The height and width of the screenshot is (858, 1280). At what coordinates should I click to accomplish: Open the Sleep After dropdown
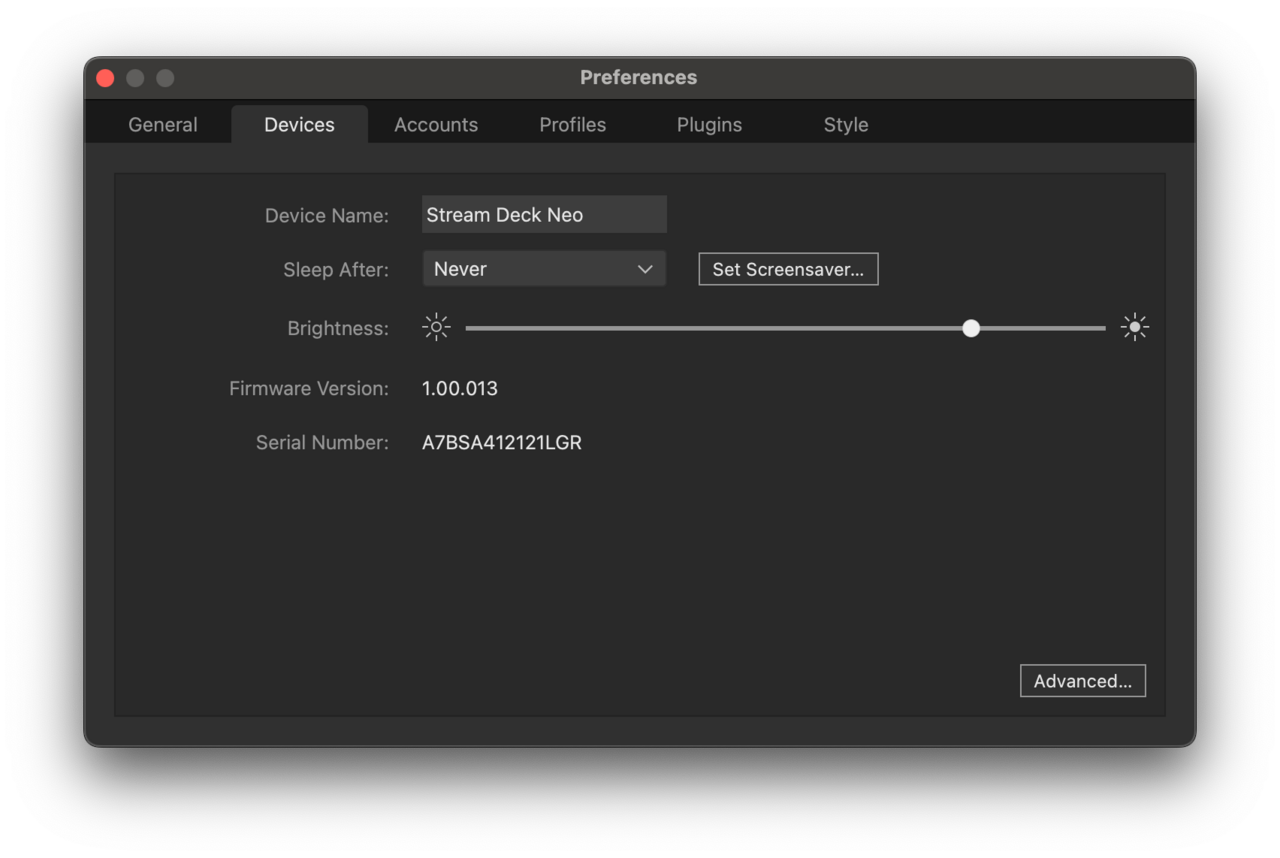point(544,269)
